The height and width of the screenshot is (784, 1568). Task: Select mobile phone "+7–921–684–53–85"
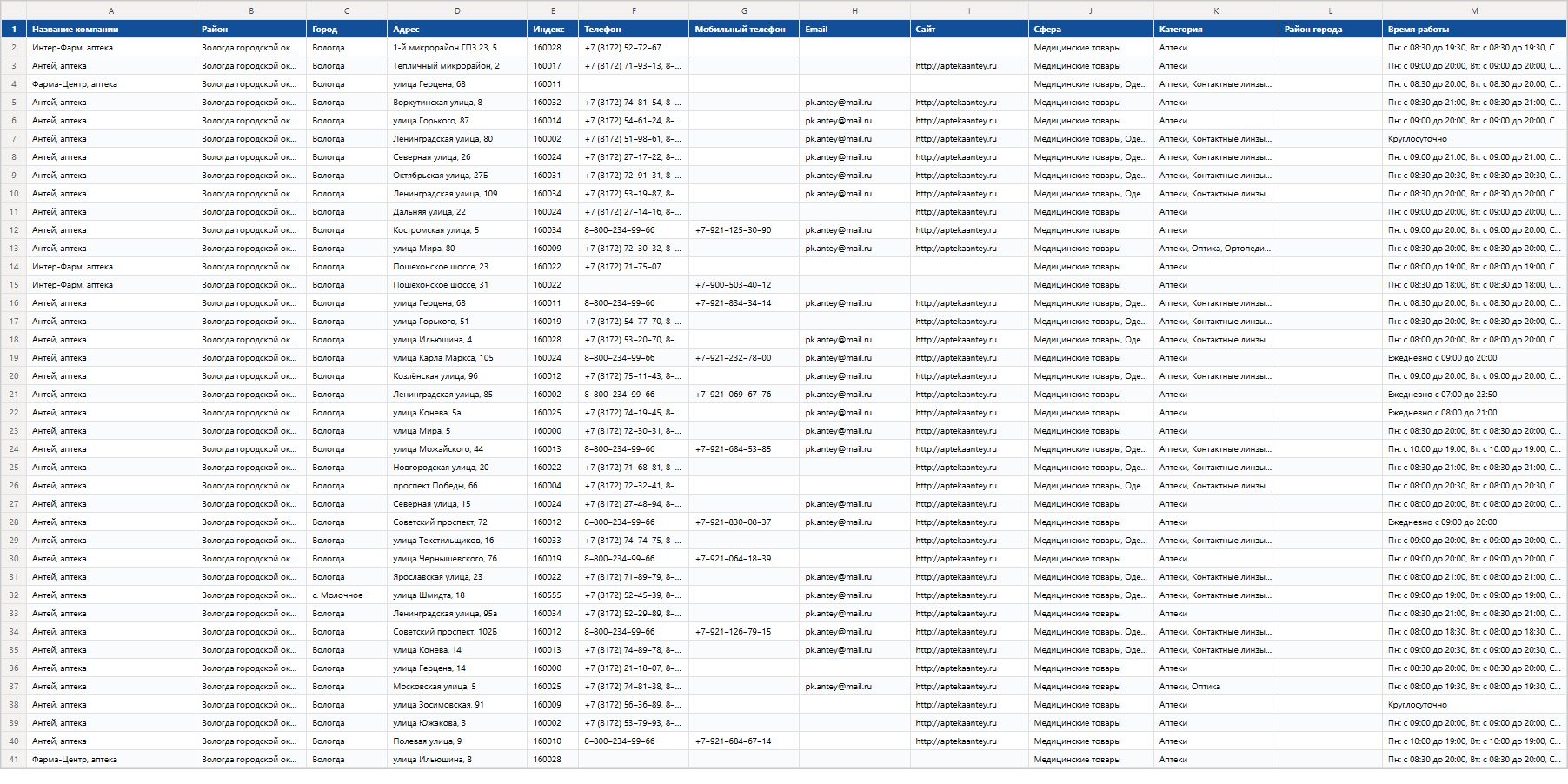tap(744, 449)
